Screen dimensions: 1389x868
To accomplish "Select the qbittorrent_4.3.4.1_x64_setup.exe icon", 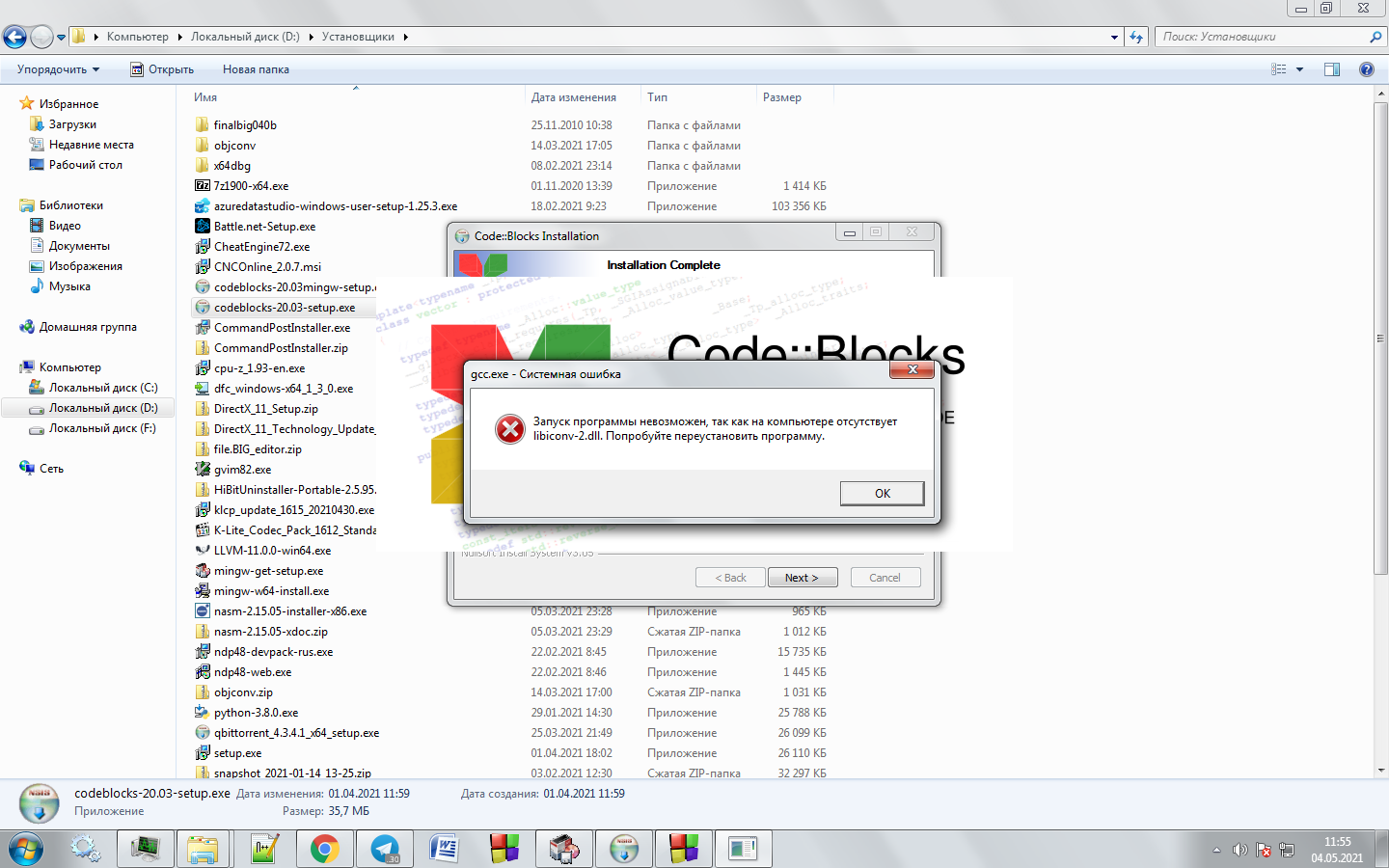I will [203, 733].
